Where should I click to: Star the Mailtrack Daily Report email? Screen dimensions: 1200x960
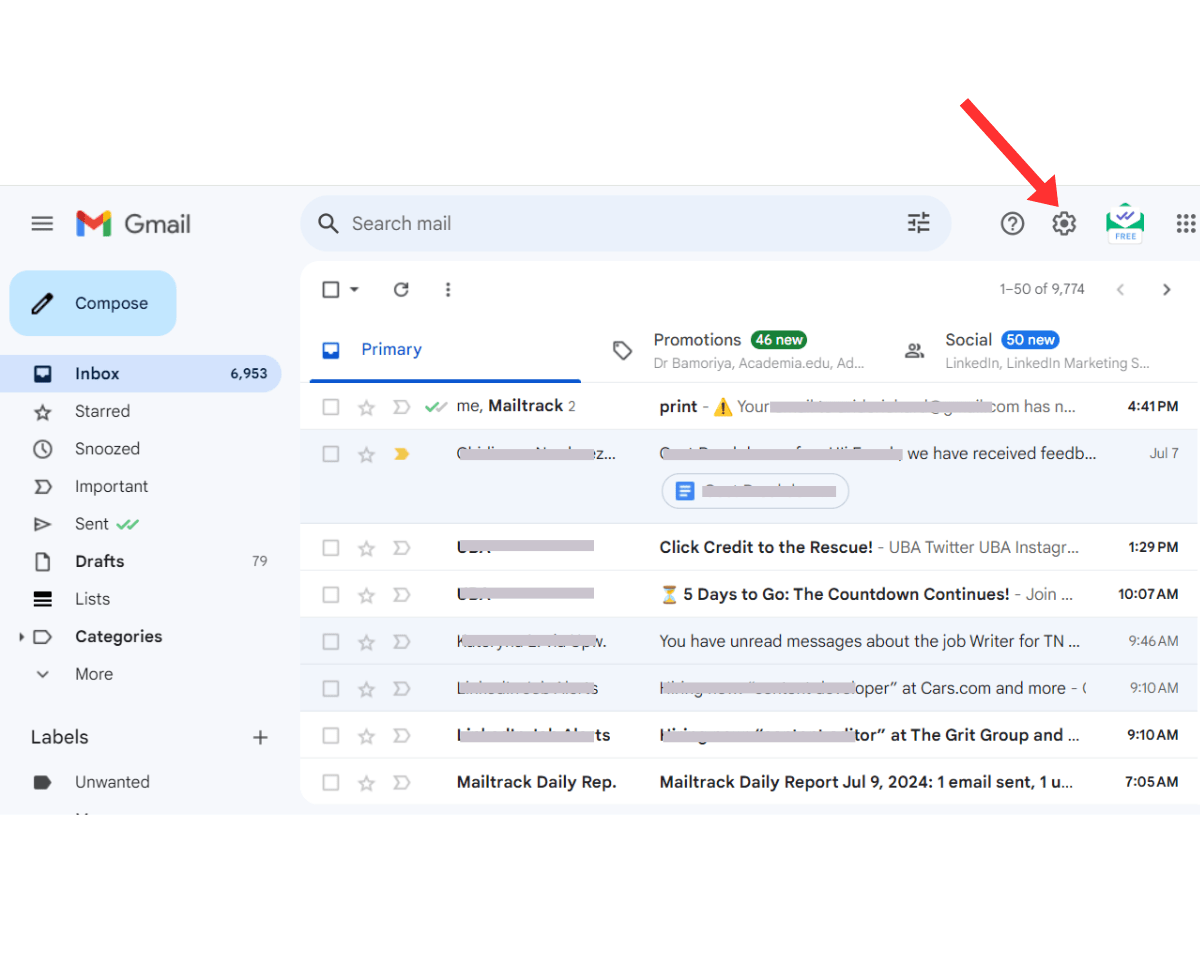pyautogui.click(x=366, y=782)
